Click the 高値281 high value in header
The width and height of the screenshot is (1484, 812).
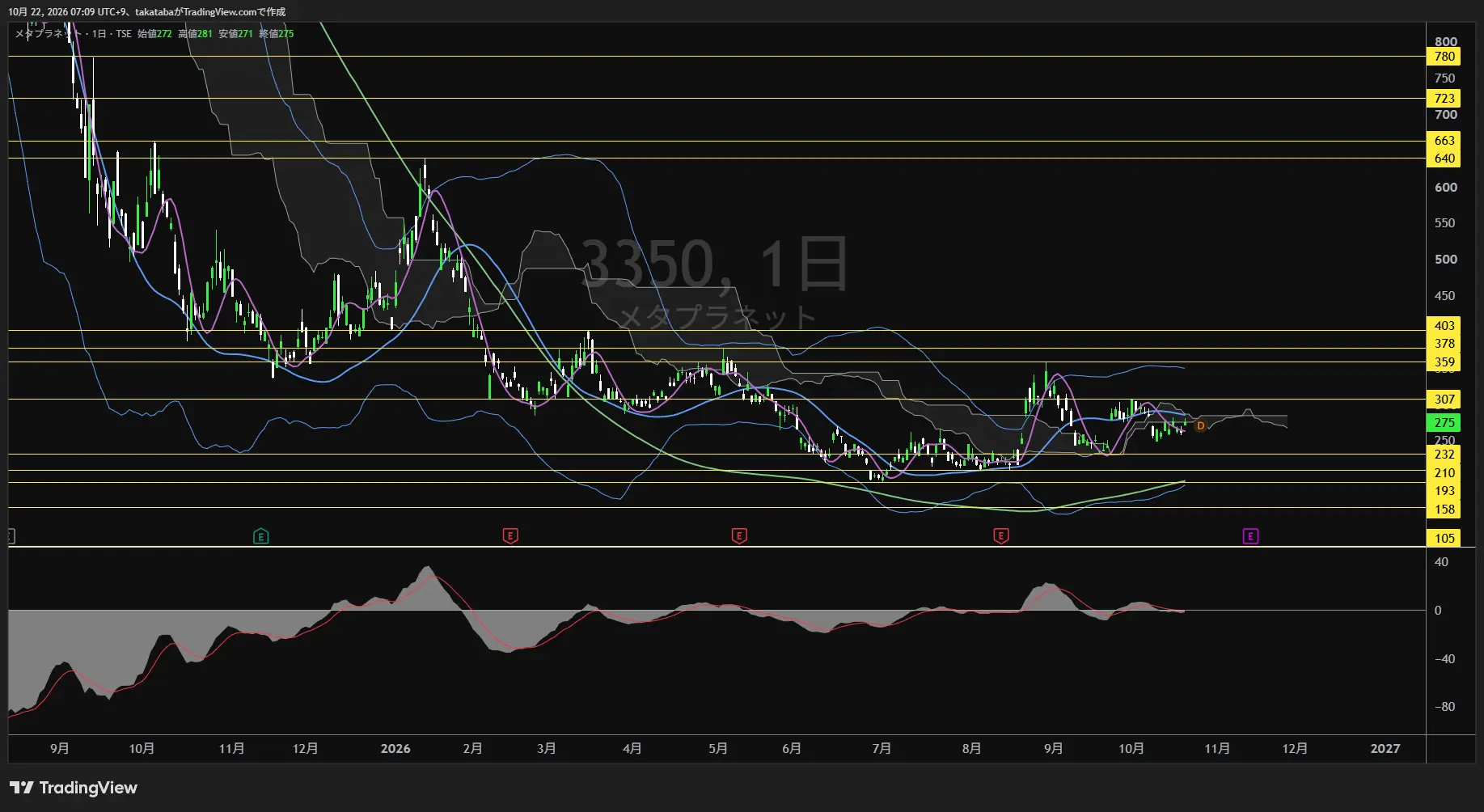(x=195, y=34)
